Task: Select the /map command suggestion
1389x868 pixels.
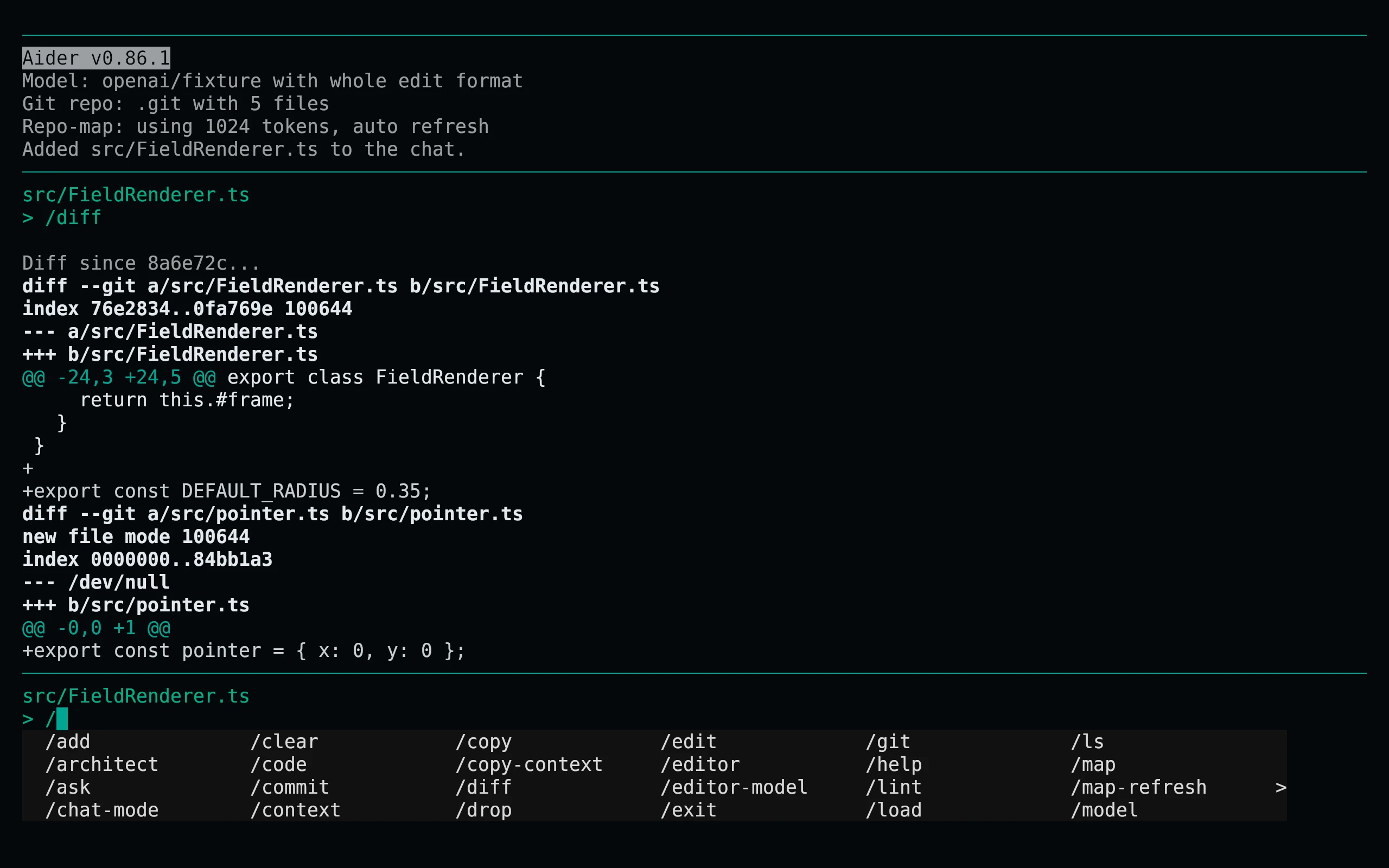Action: tap(1093, 765)
